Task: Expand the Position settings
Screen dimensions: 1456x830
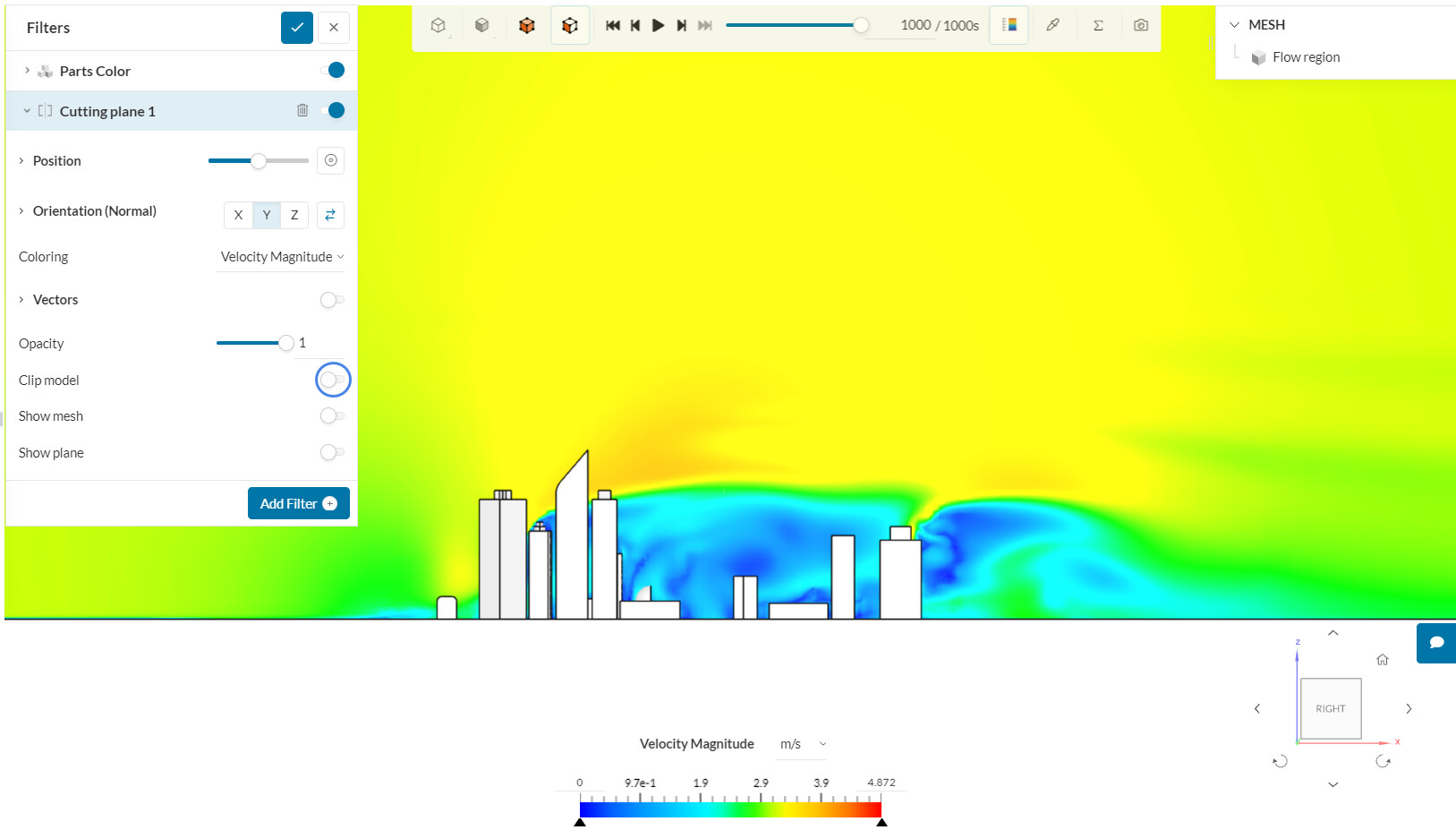Action: point(21,161)
